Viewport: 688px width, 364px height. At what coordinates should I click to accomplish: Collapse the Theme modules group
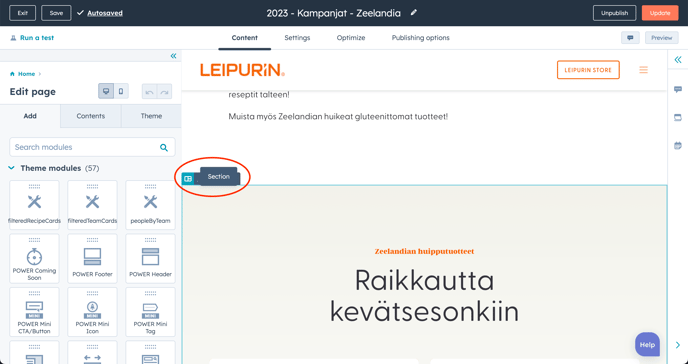[12, 168]
